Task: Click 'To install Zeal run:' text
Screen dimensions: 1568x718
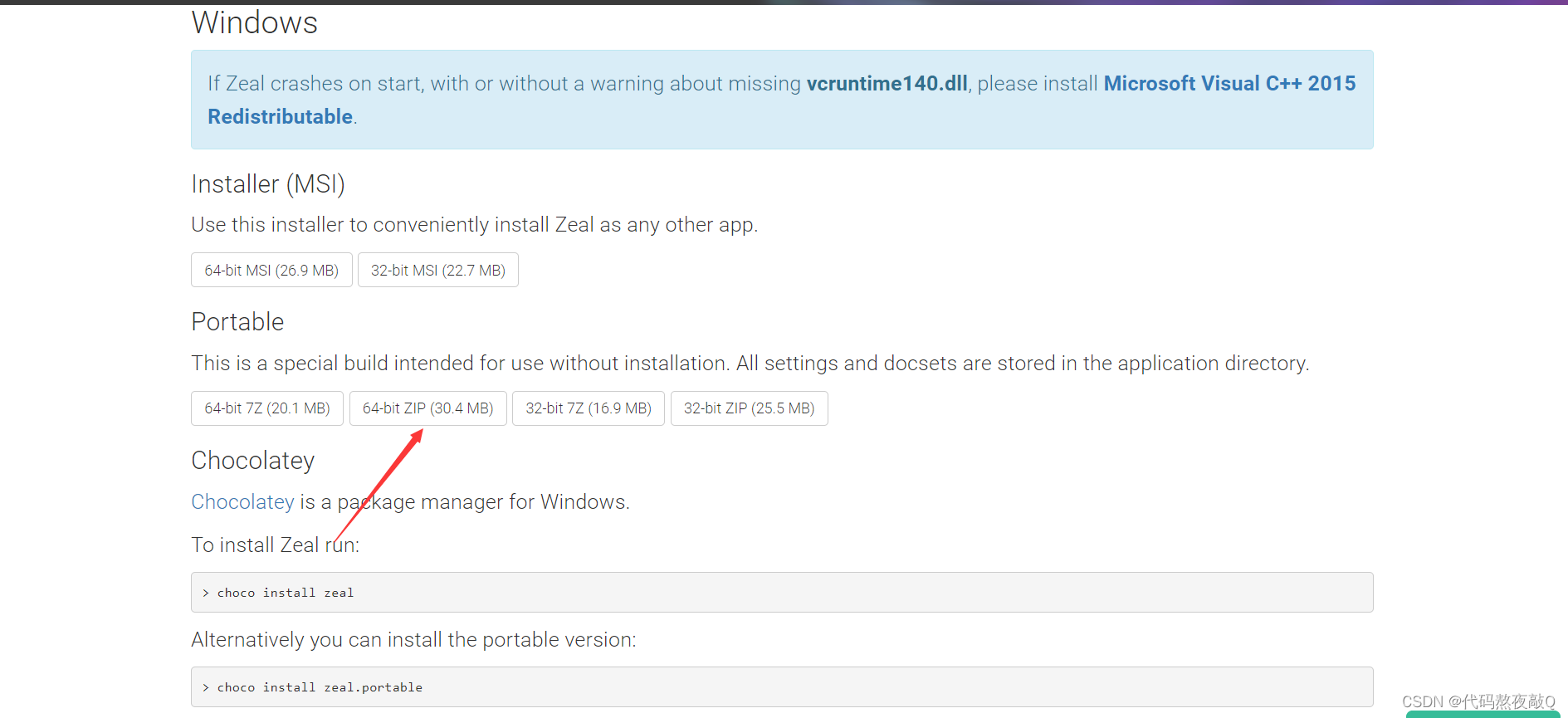Action: click(275, 545)
